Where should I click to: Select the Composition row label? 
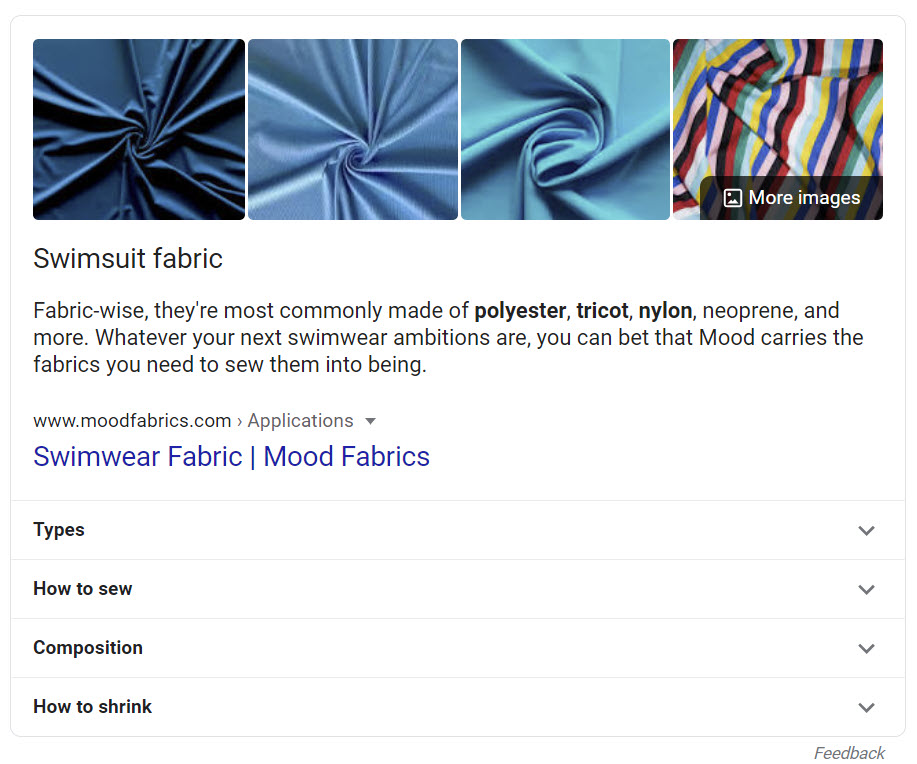(x=88, y=648)
